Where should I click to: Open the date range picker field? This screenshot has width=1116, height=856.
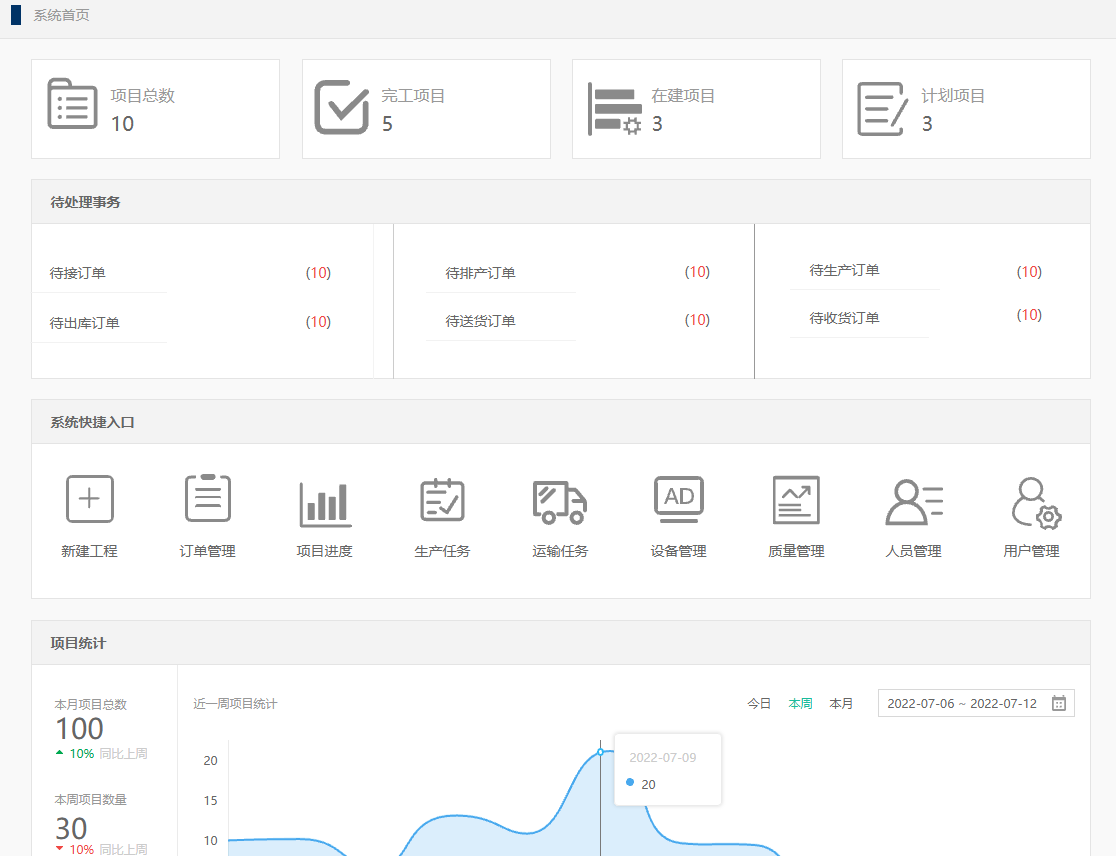[x=963, y=703]
